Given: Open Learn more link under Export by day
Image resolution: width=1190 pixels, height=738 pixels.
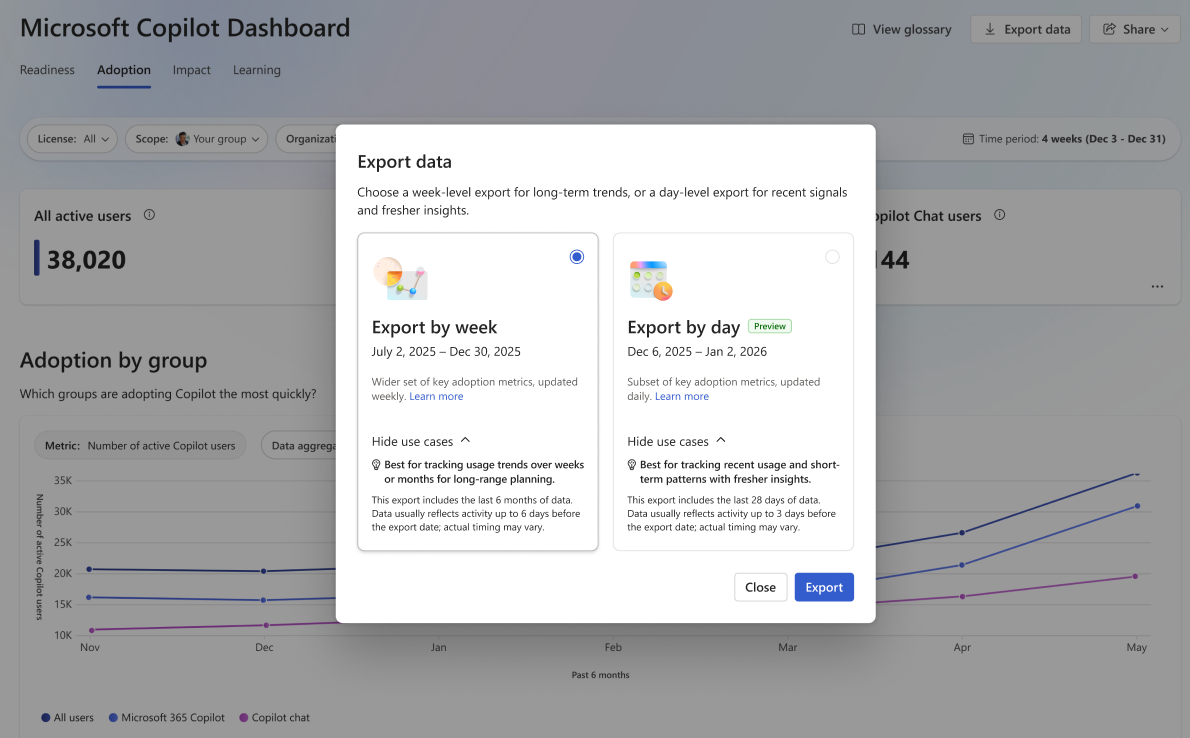Looking at the screenshot, I should (x=682, y=396).
